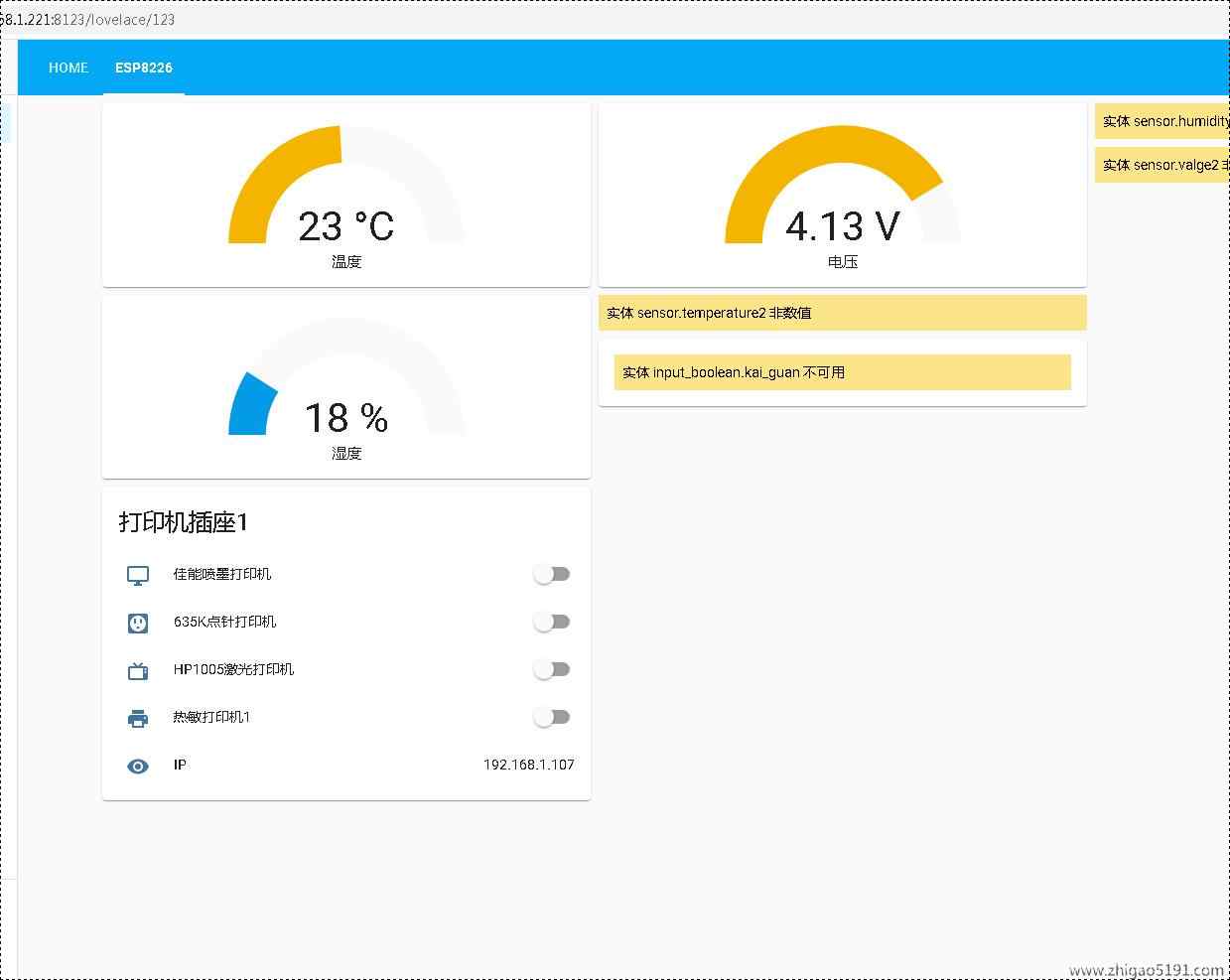
Task: Click the eye icon beside IP
Action: [138, 766]
